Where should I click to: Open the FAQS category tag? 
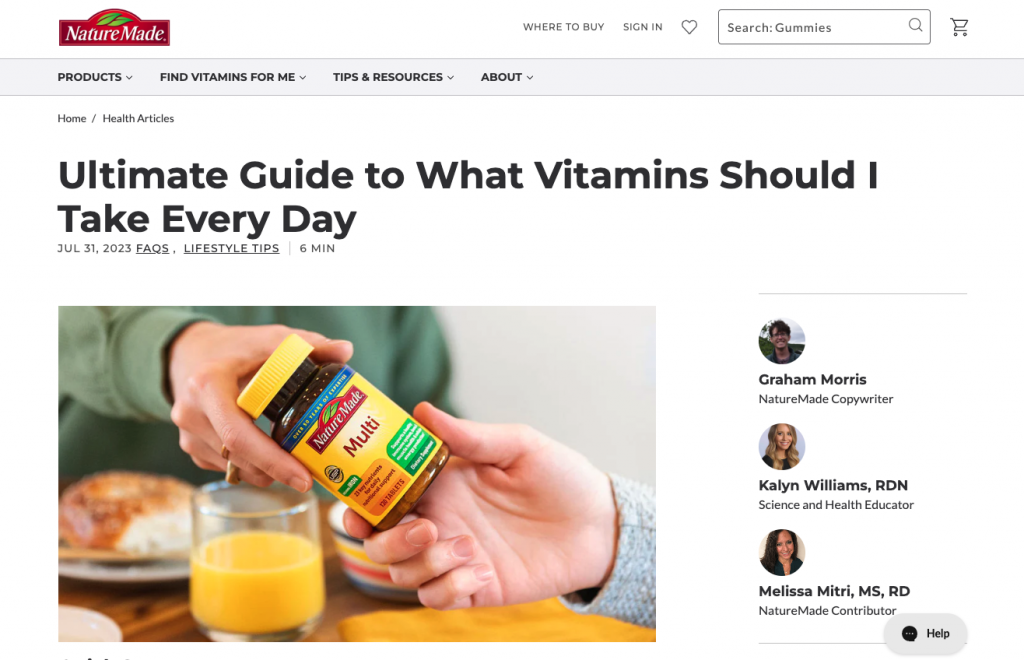[153, 248]
